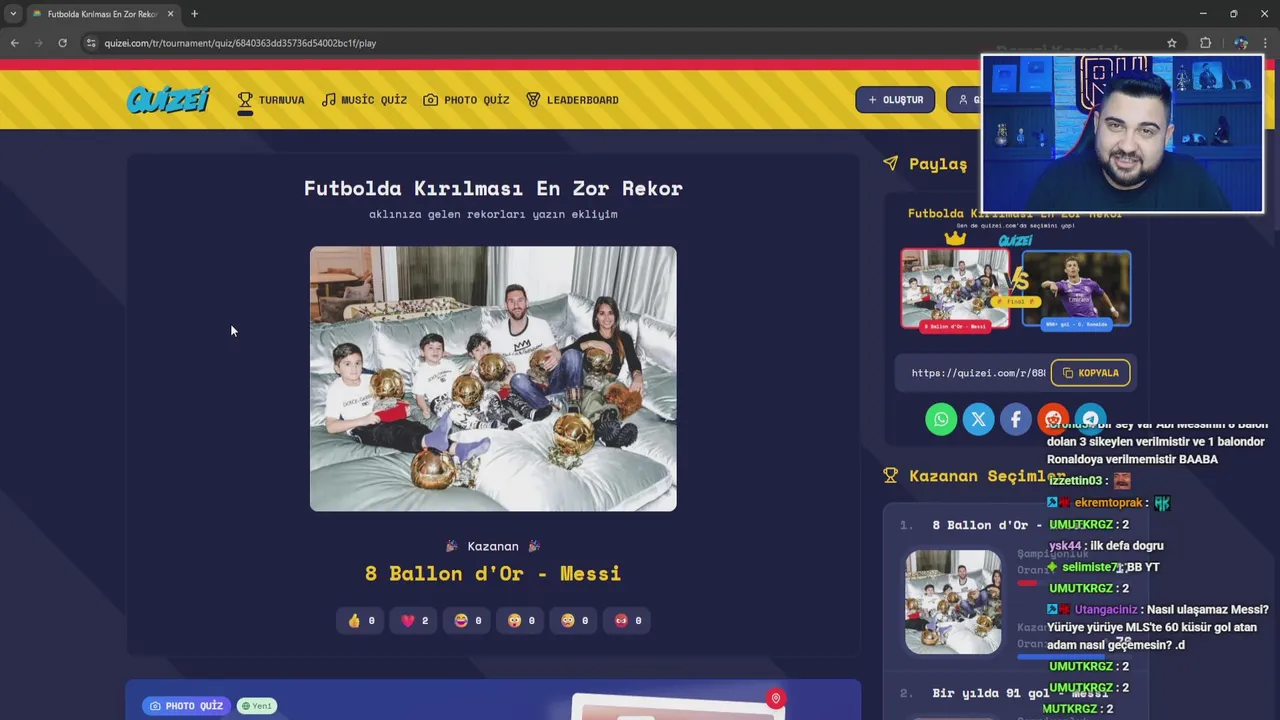Click the site information icon in address bar

pyautogui.click(x=91, y=43)
